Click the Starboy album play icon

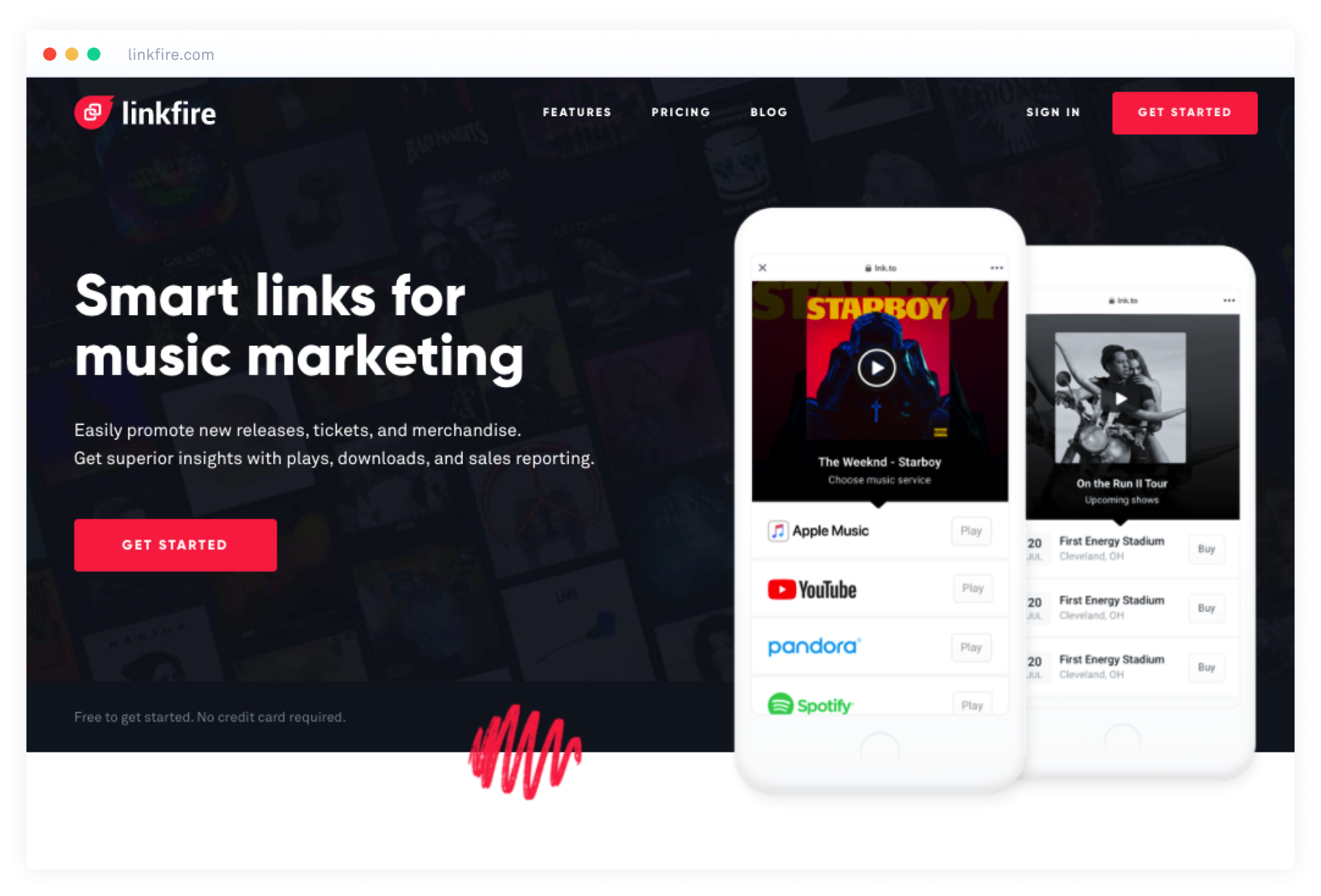click(876, 370)
